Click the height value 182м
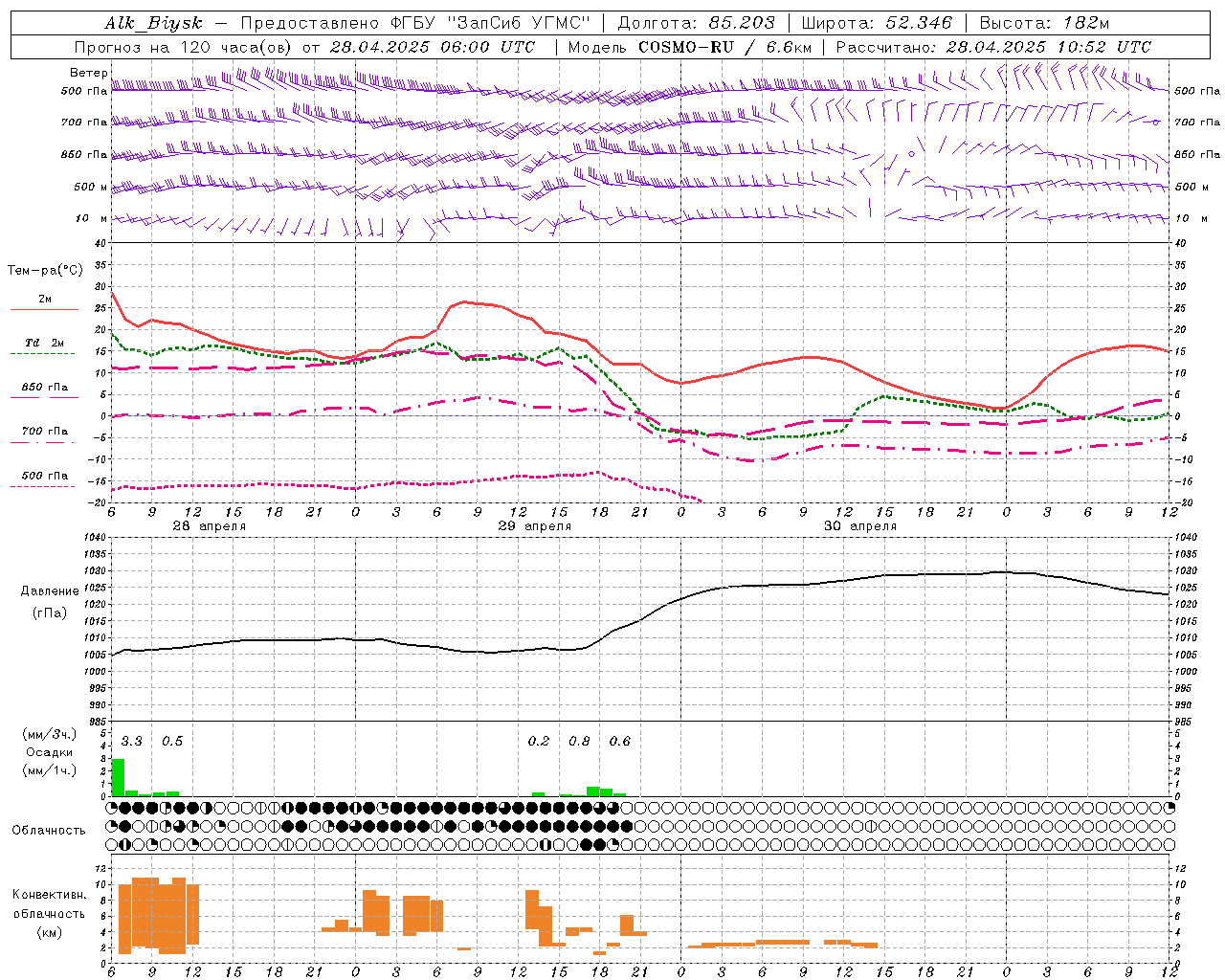The image size is (1225, 980). point(1086,23)
